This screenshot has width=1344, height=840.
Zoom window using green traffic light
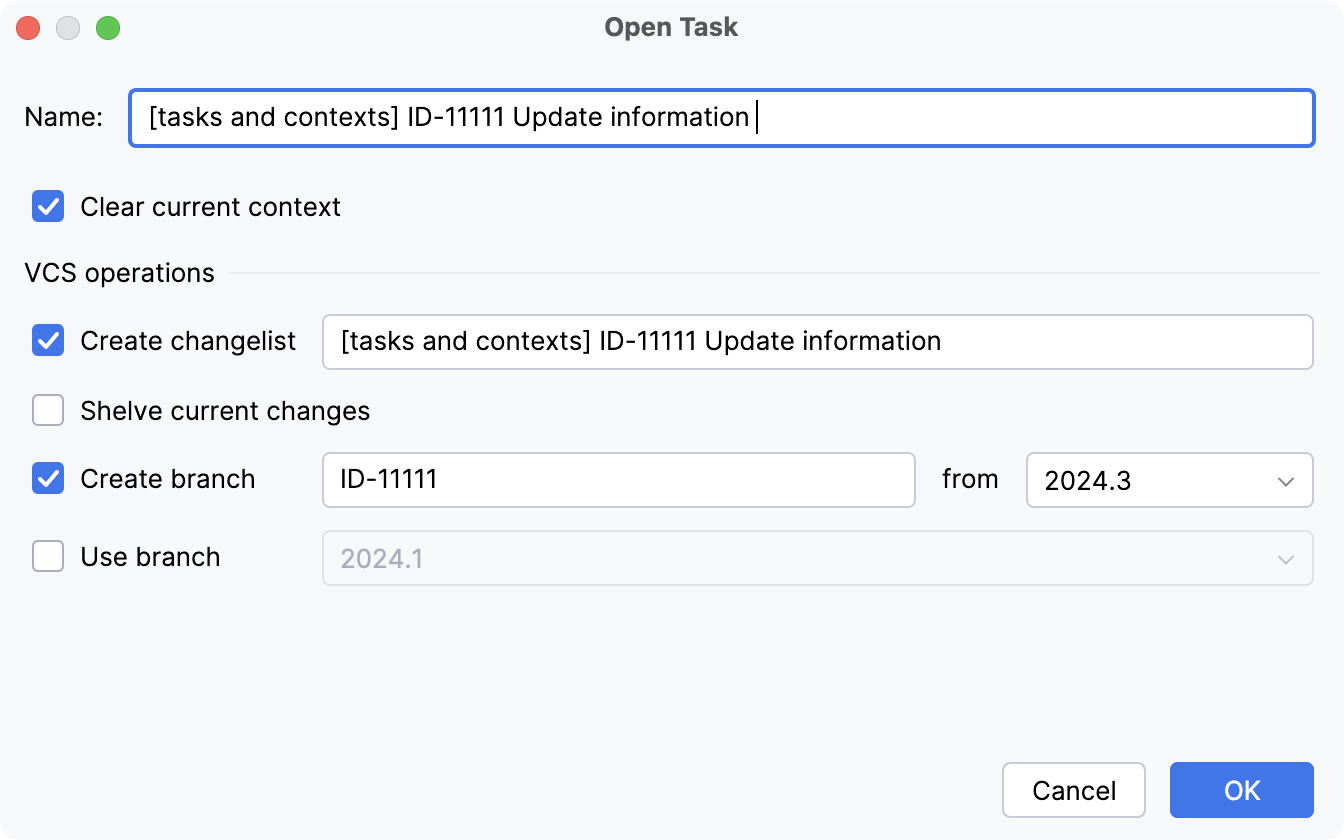point(108,28)
